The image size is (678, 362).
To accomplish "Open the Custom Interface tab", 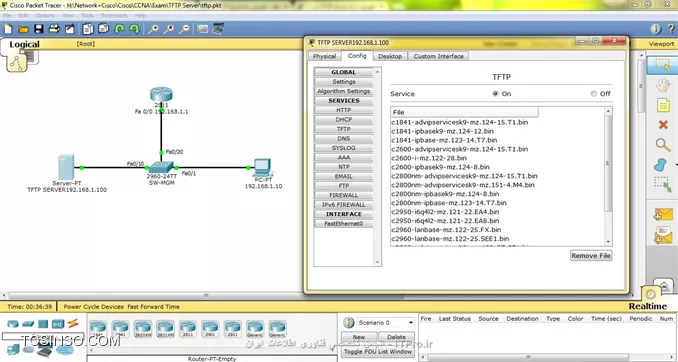I will click(x=438, y=56).
